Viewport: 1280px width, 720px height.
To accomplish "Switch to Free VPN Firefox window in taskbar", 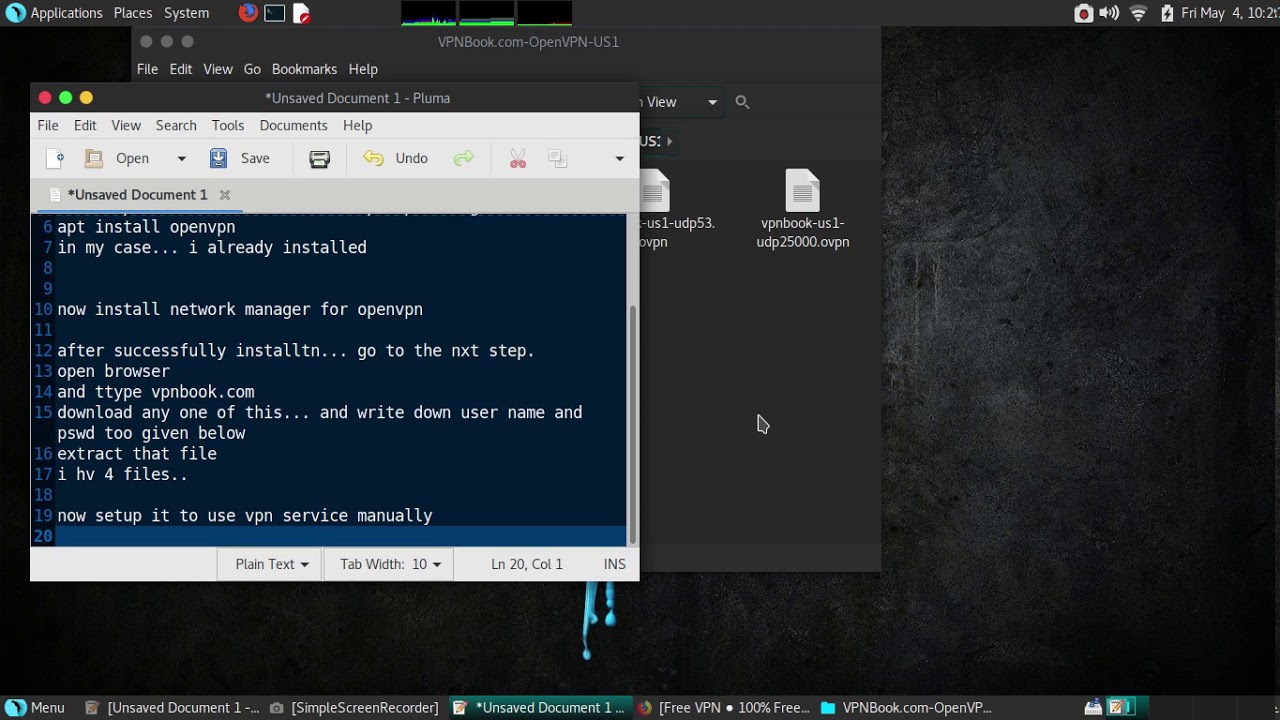I will click(x=724, y=708).
